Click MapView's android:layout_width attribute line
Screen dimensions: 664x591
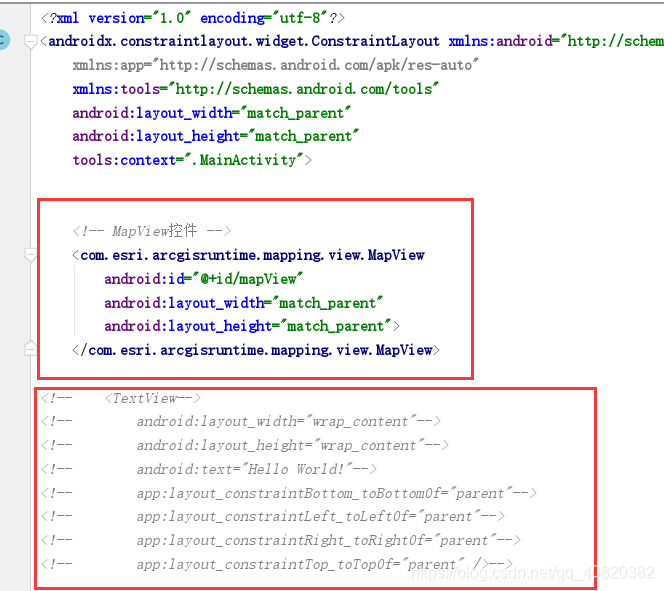(243, 303)
